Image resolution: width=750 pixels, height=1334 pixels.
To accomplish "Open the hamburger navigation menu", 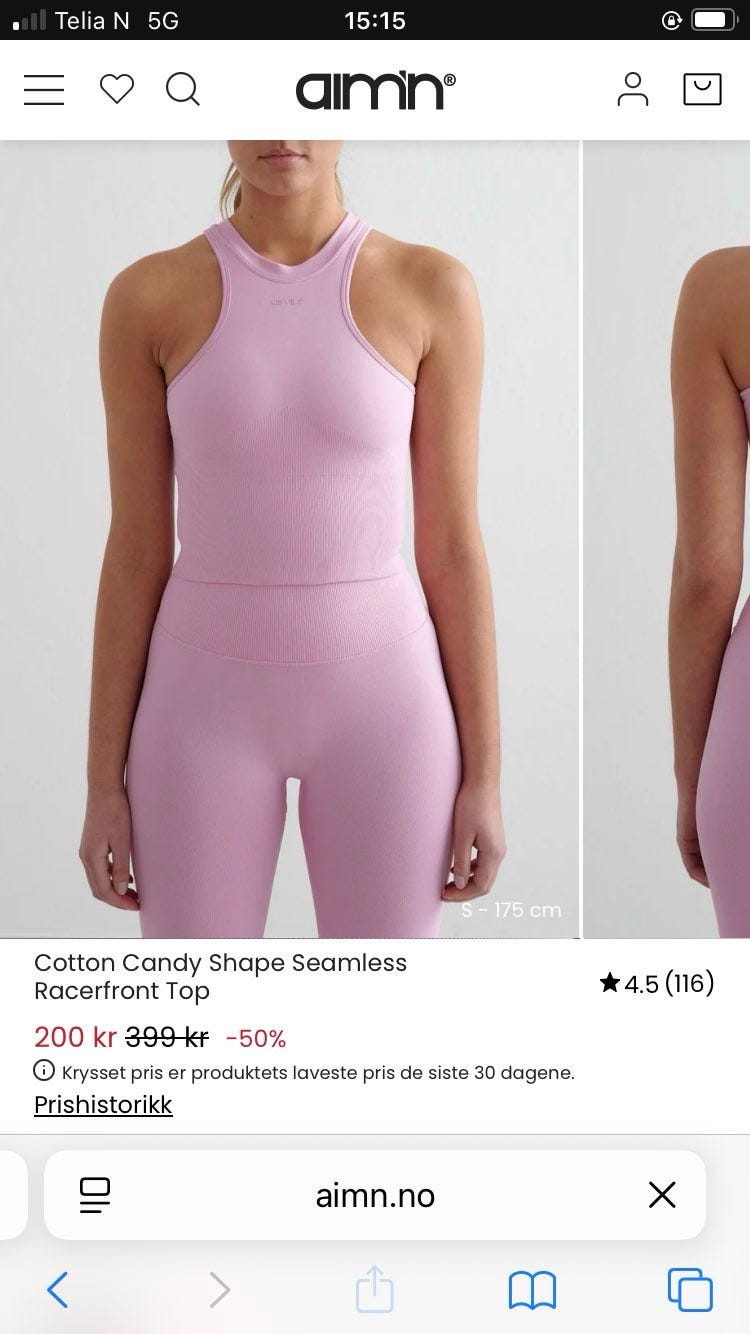I will coord(44,90).
